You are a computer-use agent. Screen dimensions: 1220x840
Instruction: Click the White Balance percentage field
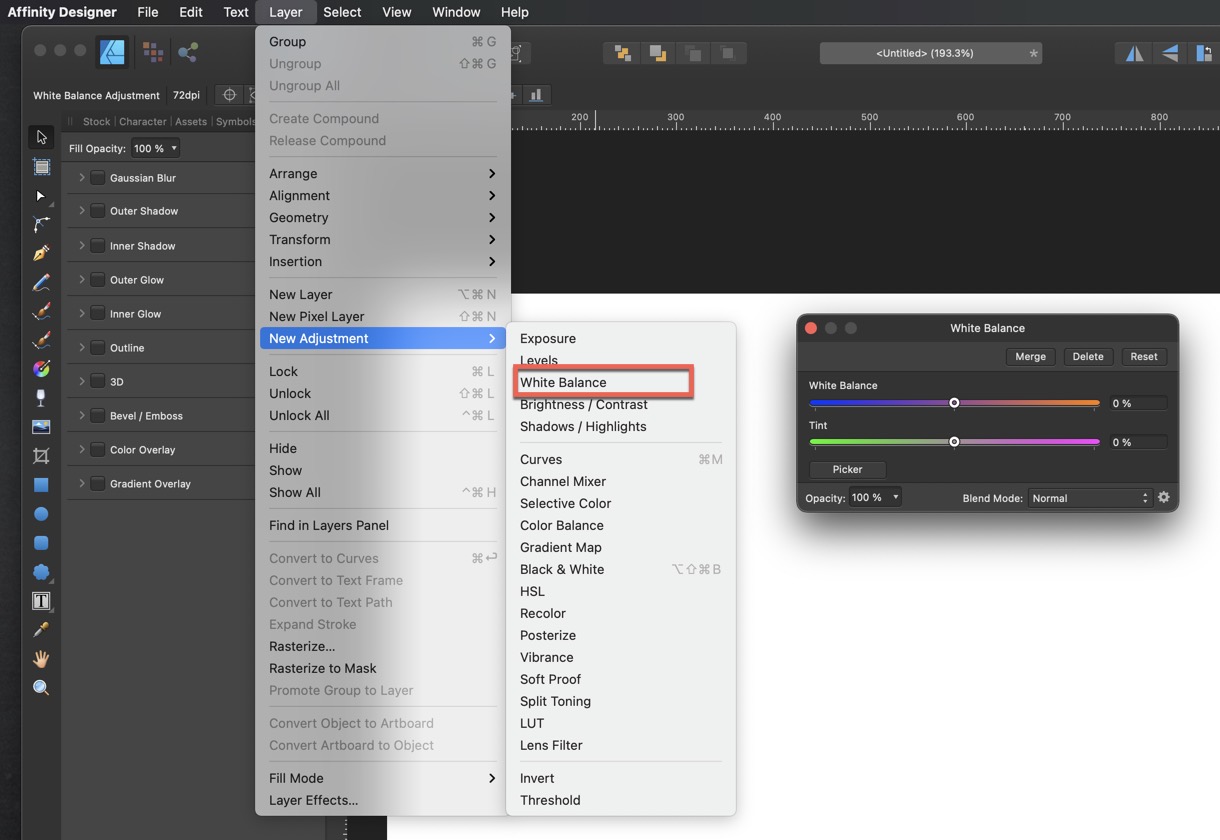(x=1138, y=403)
